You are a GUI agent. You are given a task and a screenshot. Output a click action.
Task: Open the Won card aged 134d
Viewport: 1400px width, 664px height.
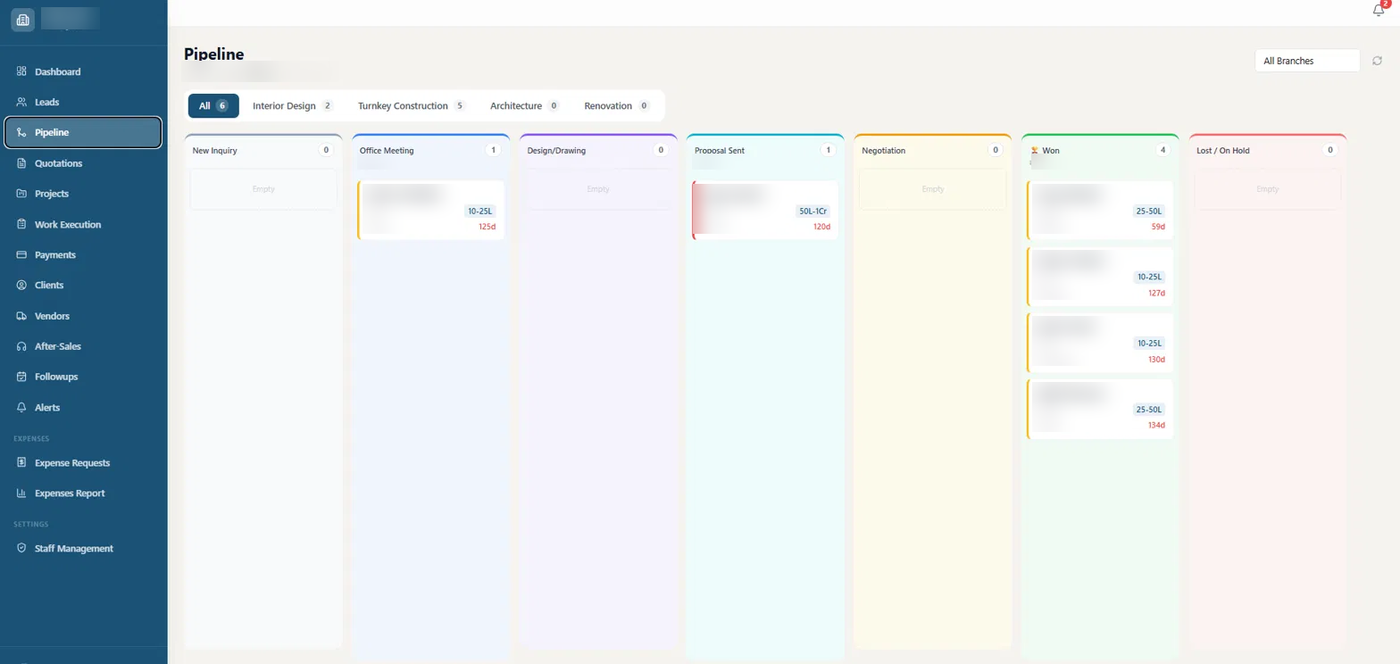point(1100,409)
